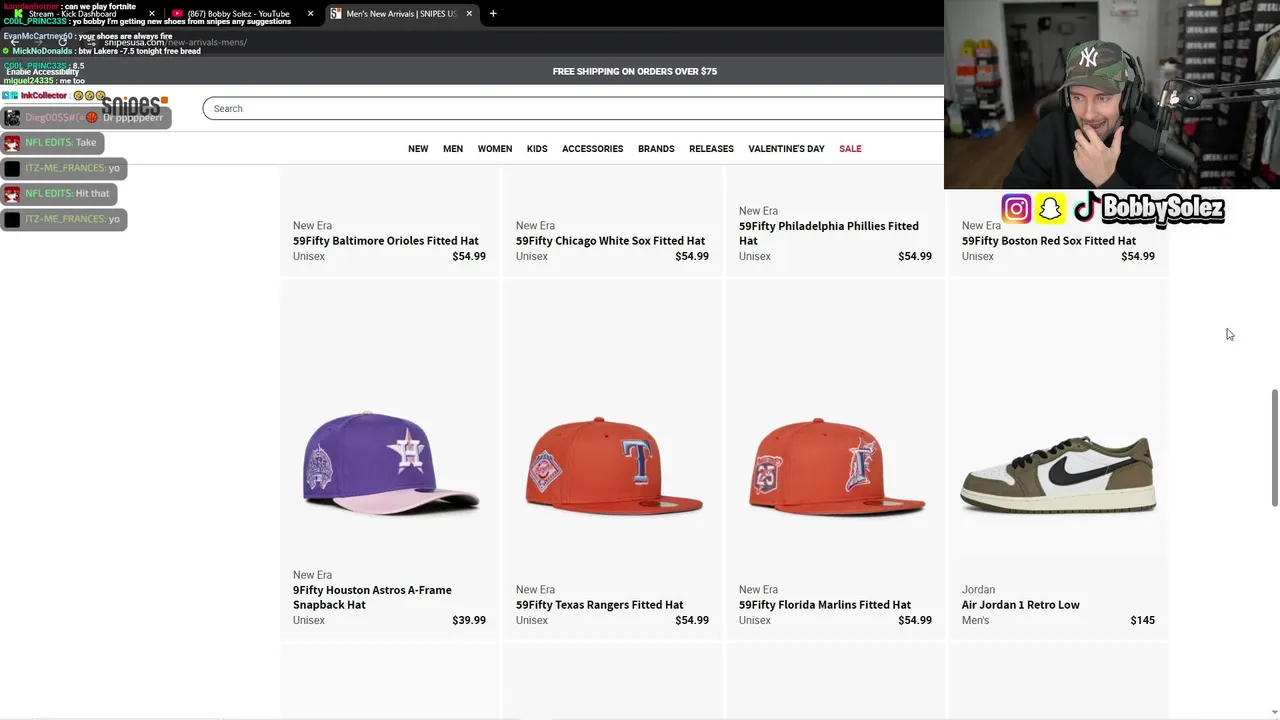Switch to the Stream - Kick Dashboard tab

click(75, 14)
